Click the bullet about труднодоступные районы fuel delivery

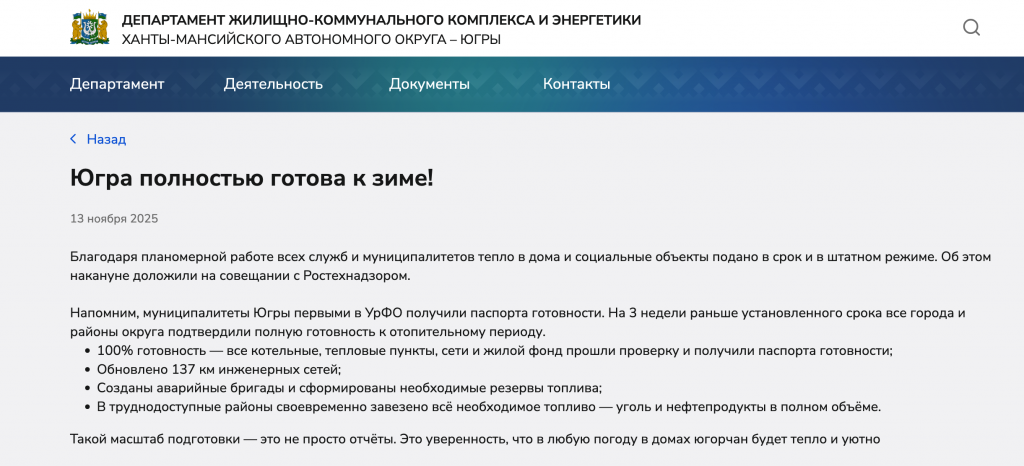click(x=488, y=406)
